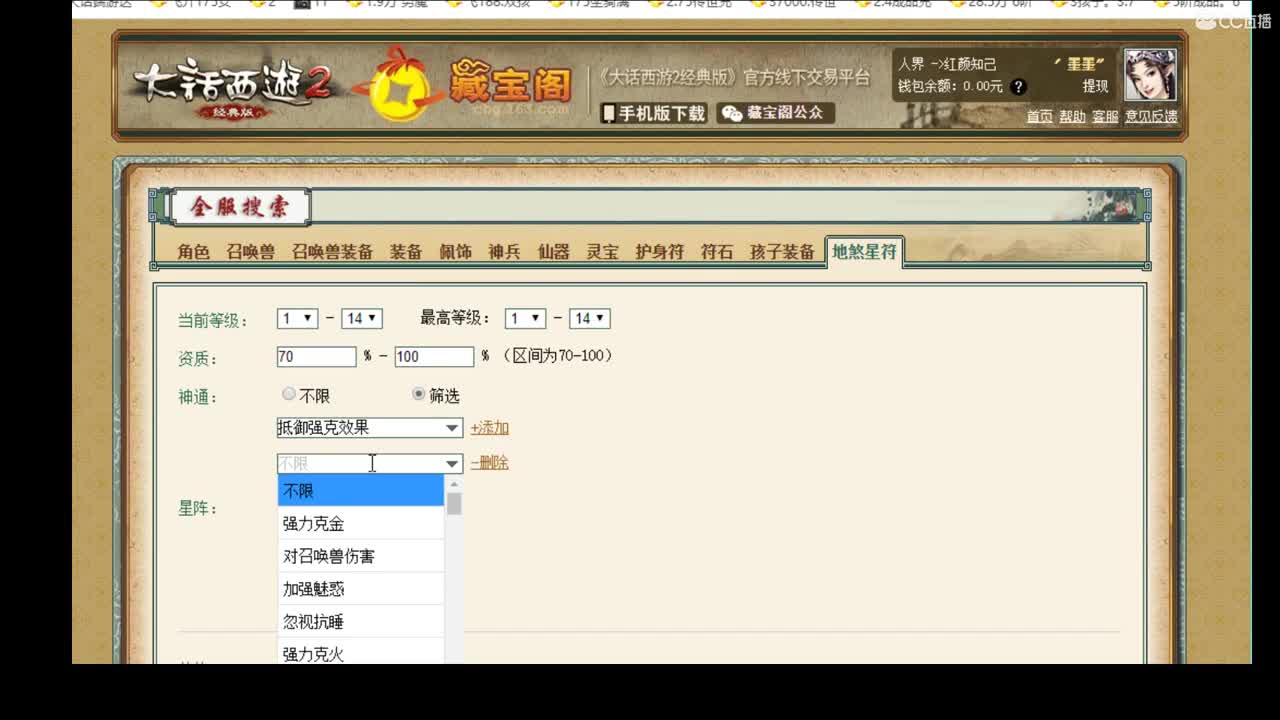This screenshot has width=1280, height=720.
Task: Open the 藏宝阁公众 WeChat account button
Action: (x=775, y=113)
